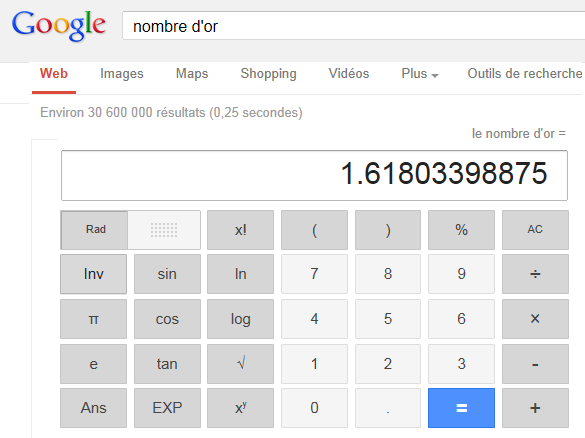Toggle the Inv inverse functions key
This screenshot has width=585, height=438.
93,274
